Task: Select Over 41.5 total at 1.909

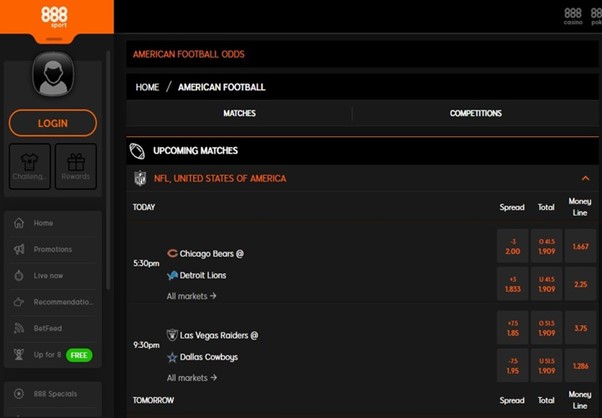Action: (x=546, y=246)
